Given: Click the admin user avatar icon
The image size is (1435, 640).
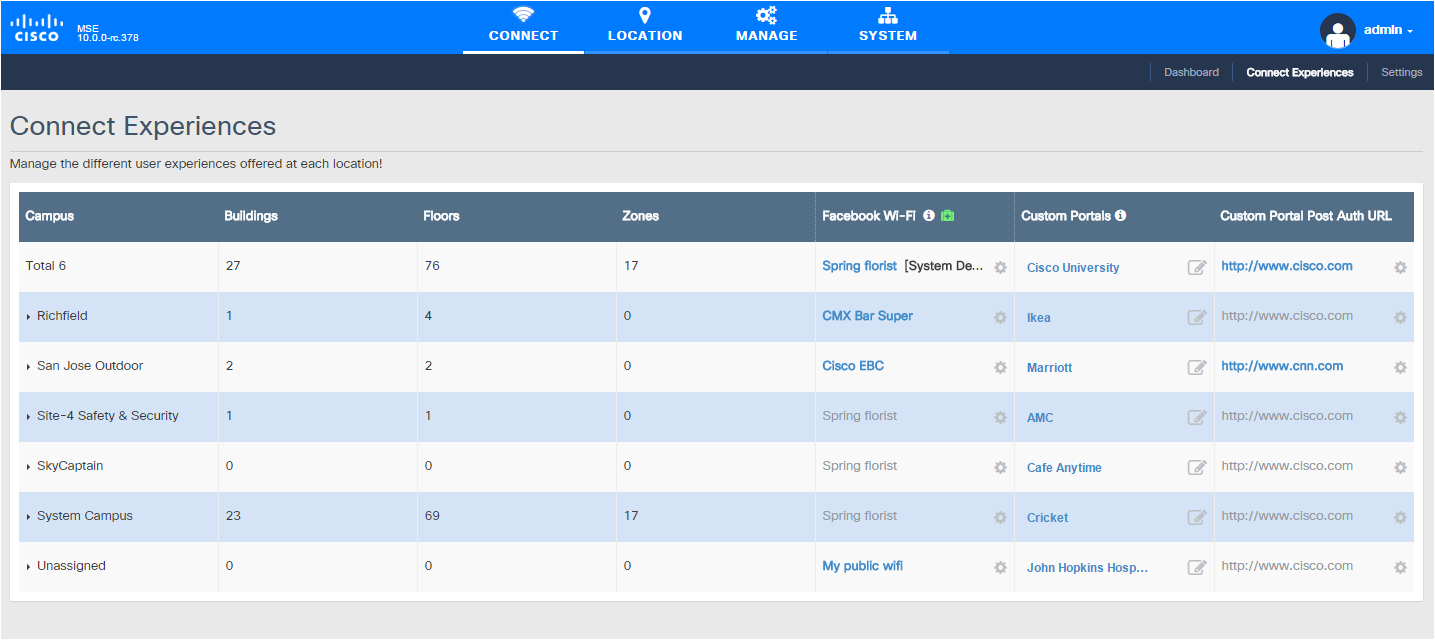Looking at the screenshot, I should (x=1338, y=31).
